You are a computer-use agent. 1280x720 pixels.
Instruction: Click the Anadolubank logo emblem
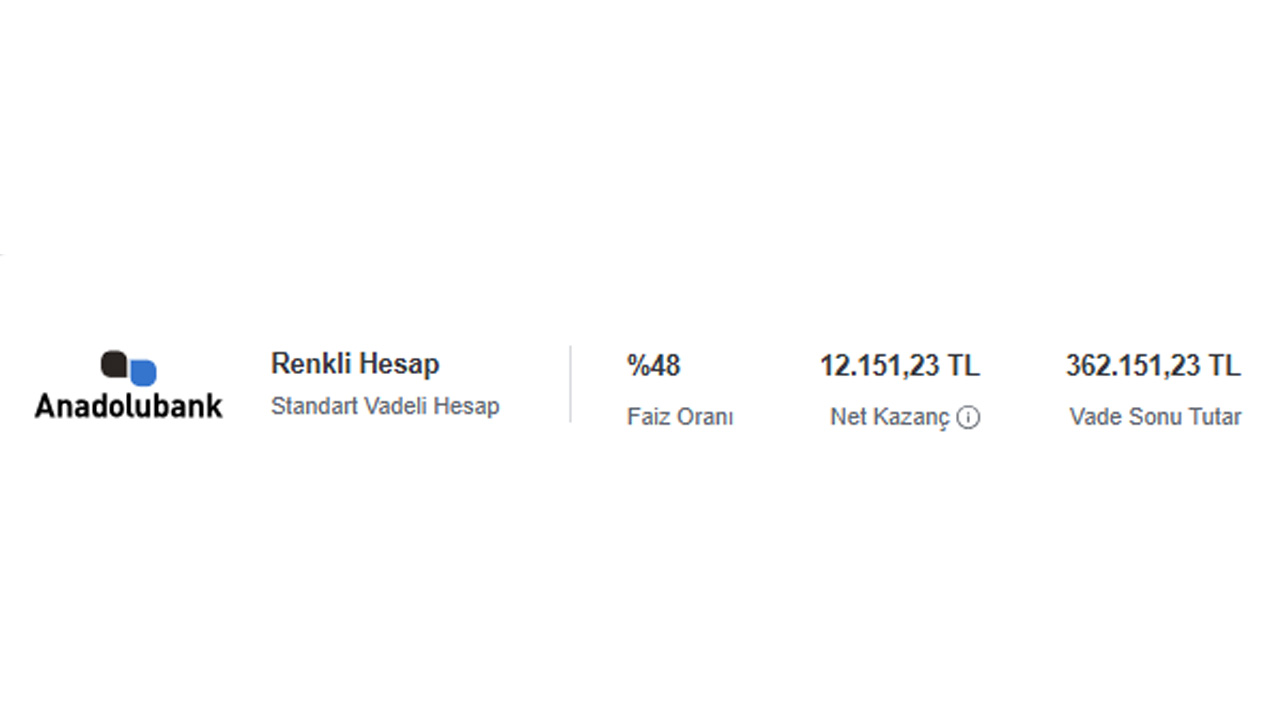coord(129,368)
